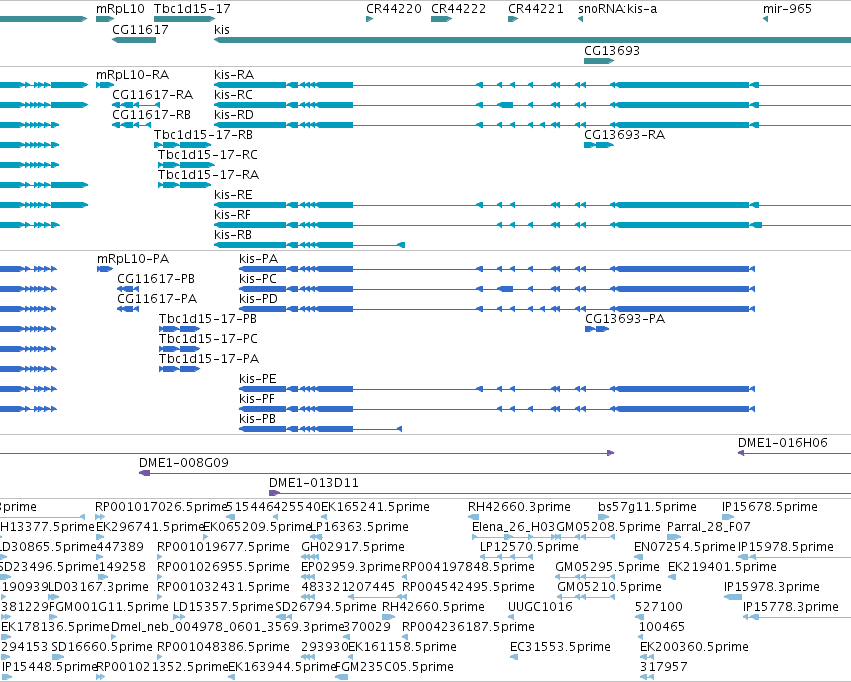
Task: Click the mRpL10-PA protein label
Action: (133, 258)
